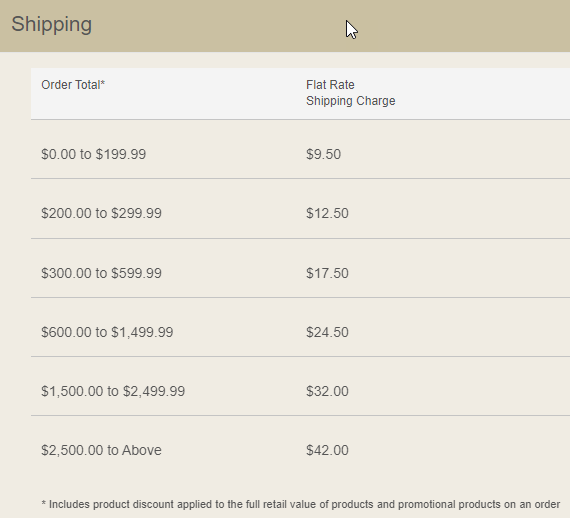The width and height of the screenshot is (570, 518).
Task: Click the $9.50 shipping charge
Action: point(324,154)
